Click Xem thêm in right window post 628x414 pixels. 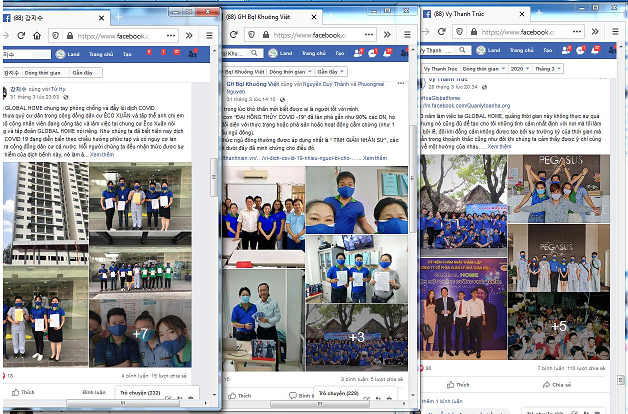coord(499,147)
